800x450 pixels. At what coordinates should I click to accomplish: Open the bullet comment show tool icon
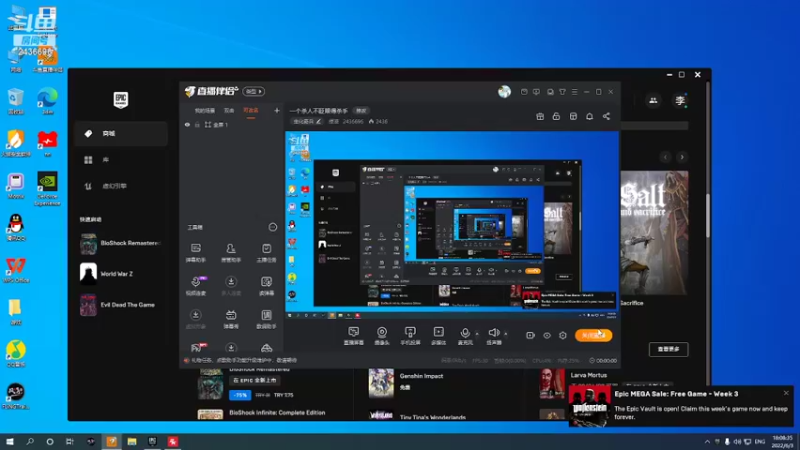pos(231,319)
